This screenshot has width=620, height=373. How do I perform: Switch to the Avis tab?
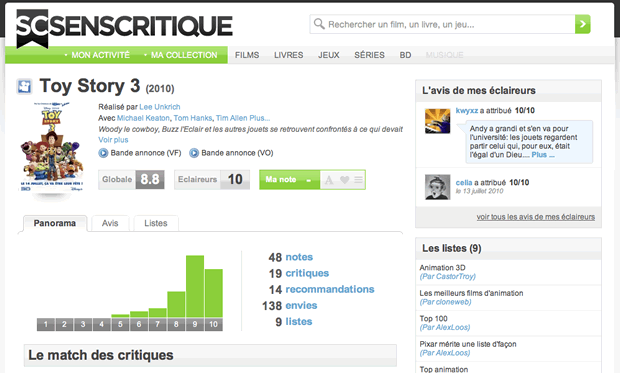pyautogui.click(x=110, y=223)
